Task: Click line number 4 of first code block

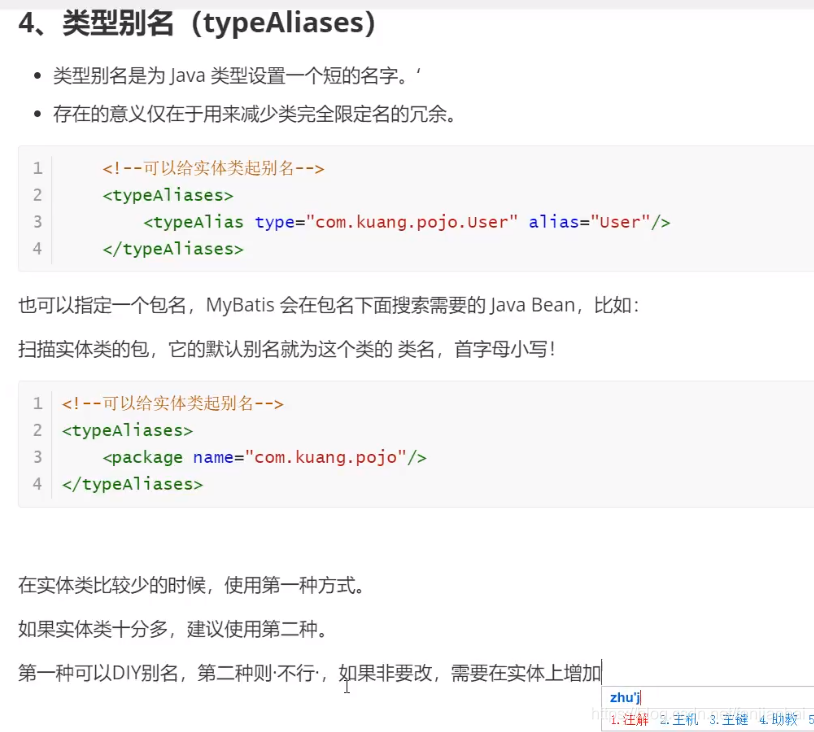Action: (x=37, y=249)
